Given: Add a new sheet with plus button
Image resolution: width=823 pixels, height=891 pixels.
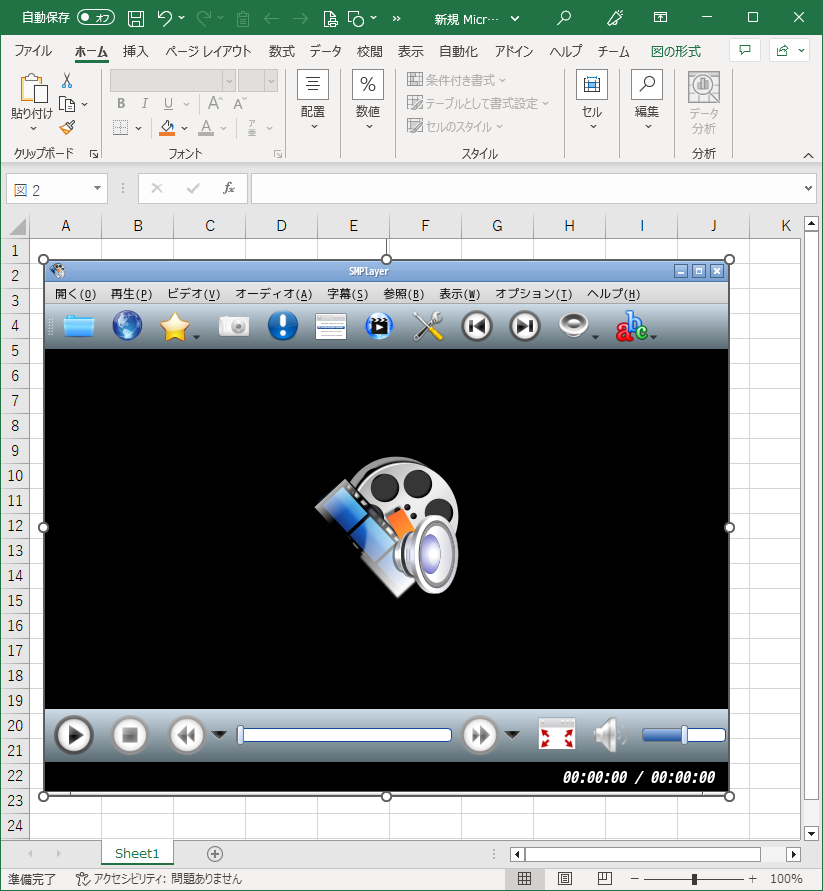Looking at the screenshot, I should [x=215, y=853].
